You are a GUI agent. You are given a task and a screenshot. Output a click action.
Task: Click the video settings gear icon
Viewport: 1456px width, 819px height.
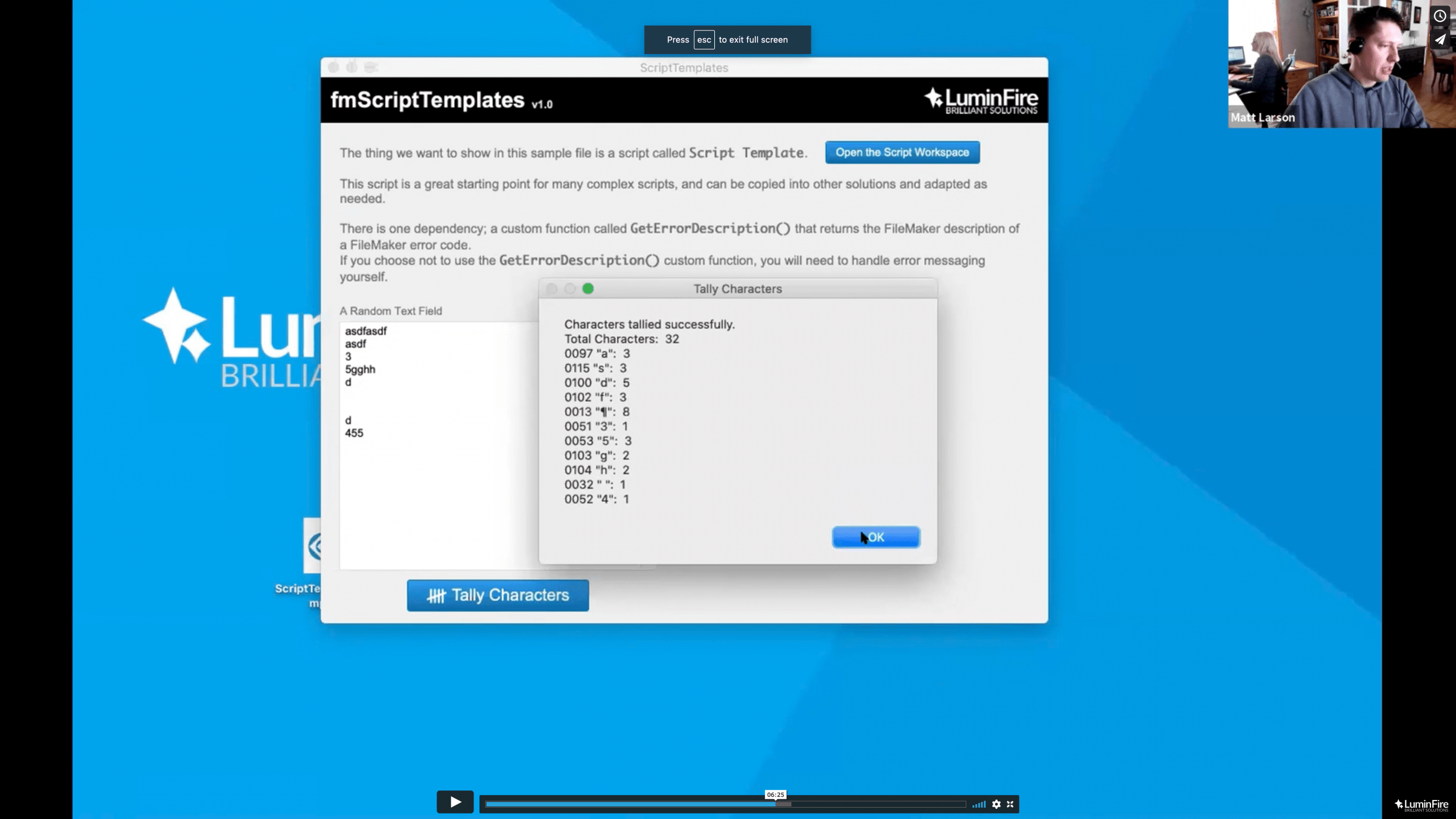(996, 804)
